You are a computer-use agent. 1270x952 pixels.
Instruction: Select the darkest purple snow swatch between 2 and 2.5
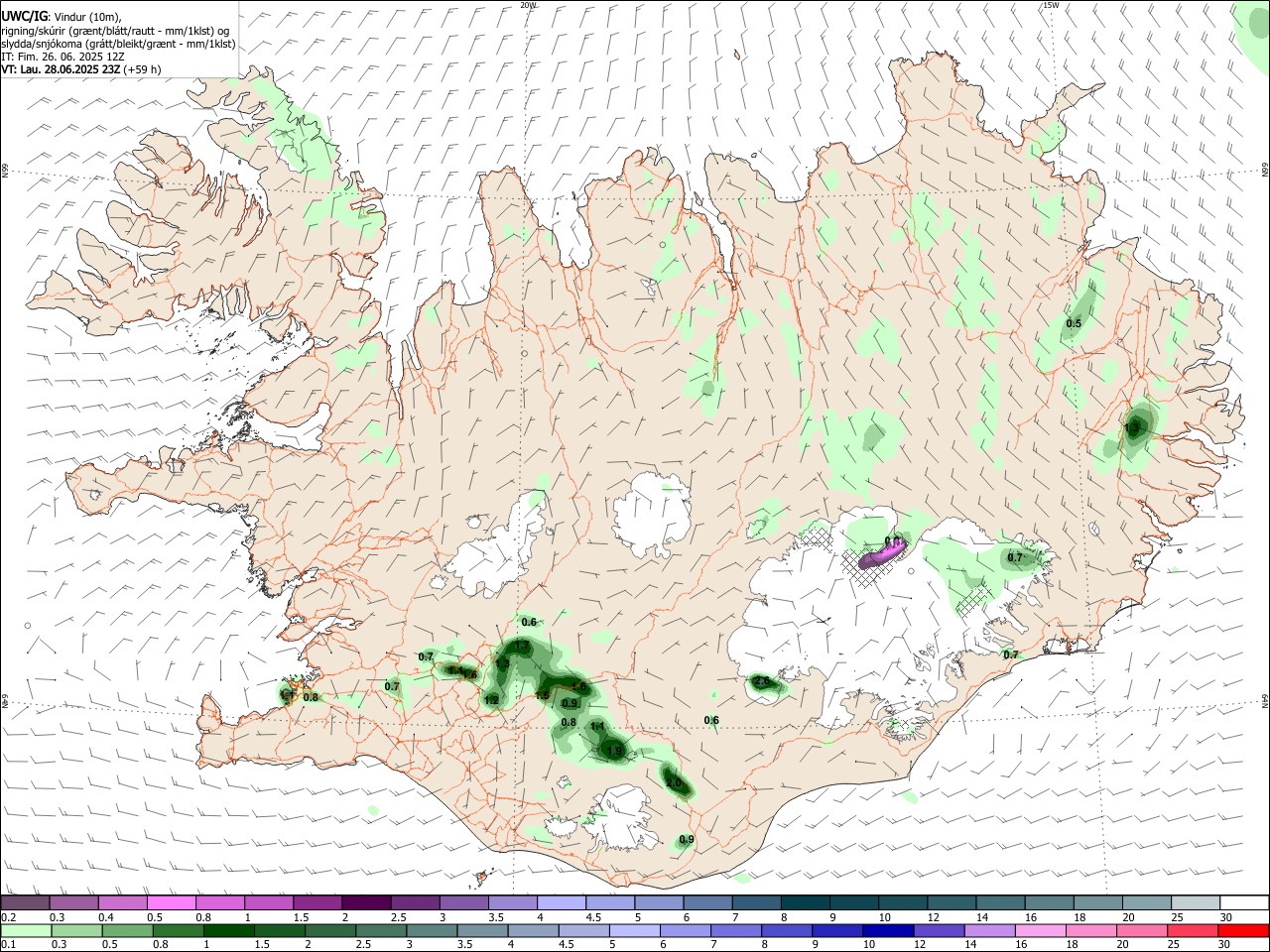[365, 902]
